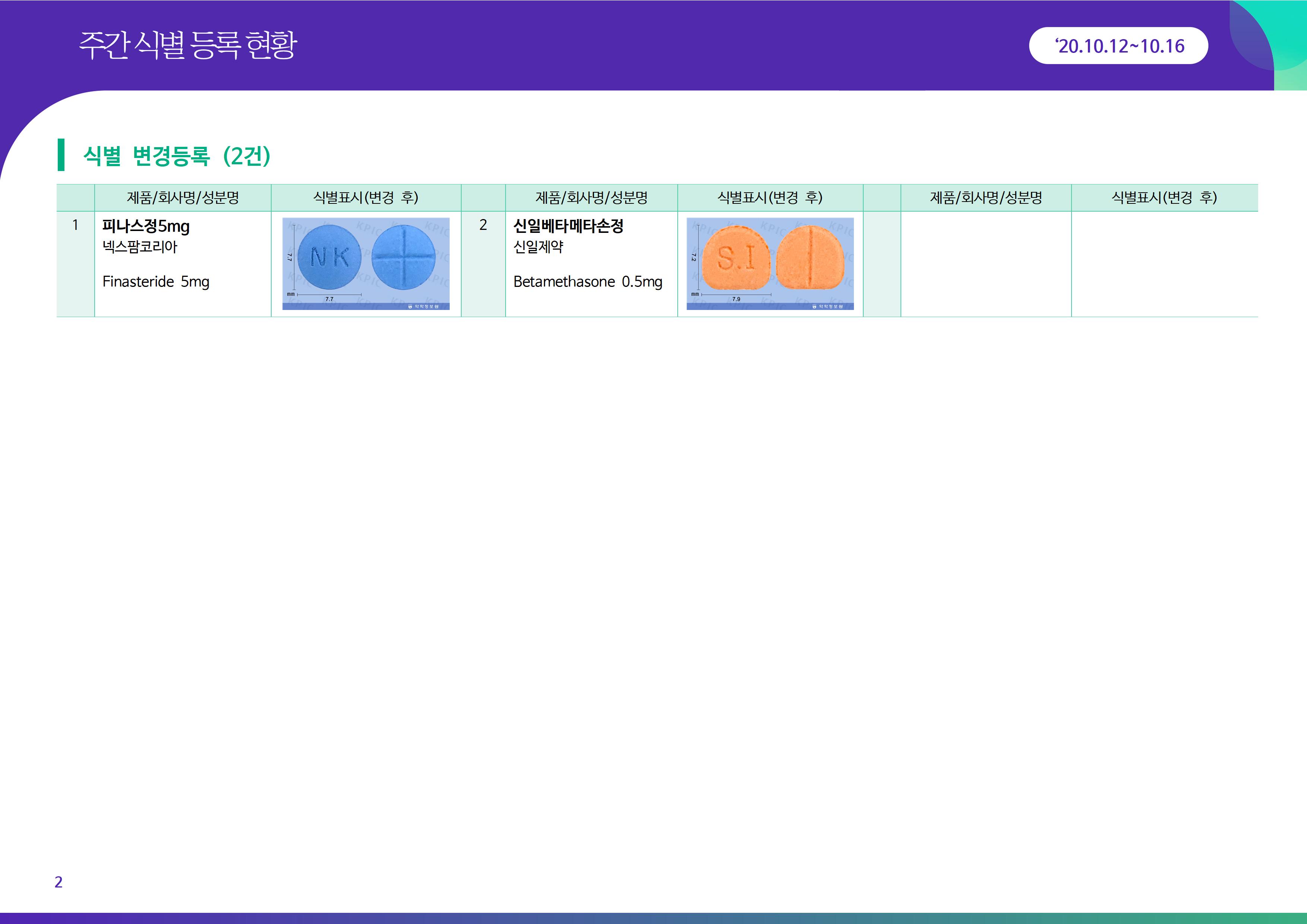Viewport: 1307px width, 924px height.
Task: Click the 약학정보원 logo under orange pills
Action: click(x=828, y=306)
